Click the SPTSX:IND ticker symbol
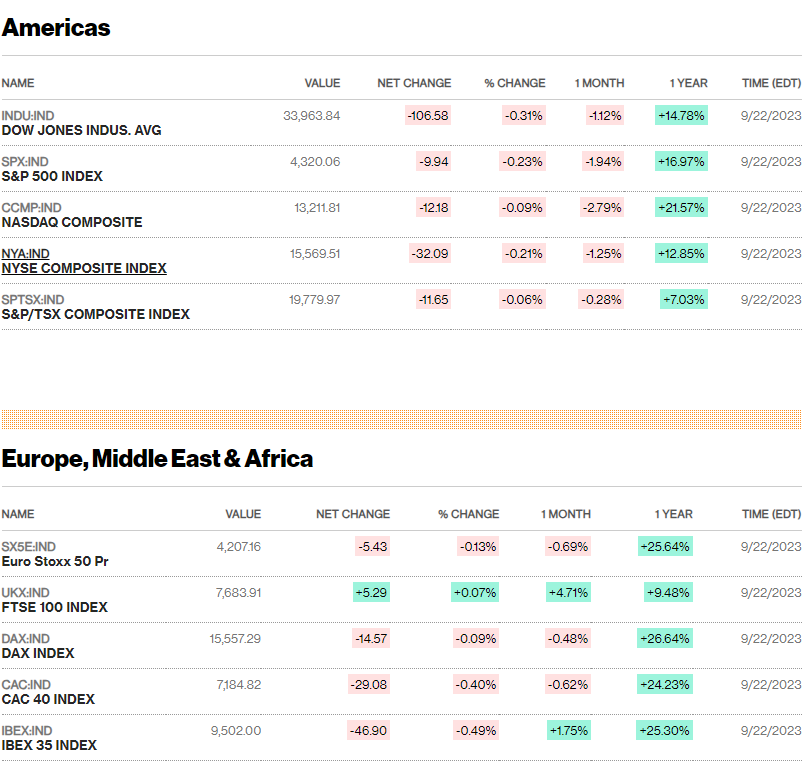 pos(33,299)
